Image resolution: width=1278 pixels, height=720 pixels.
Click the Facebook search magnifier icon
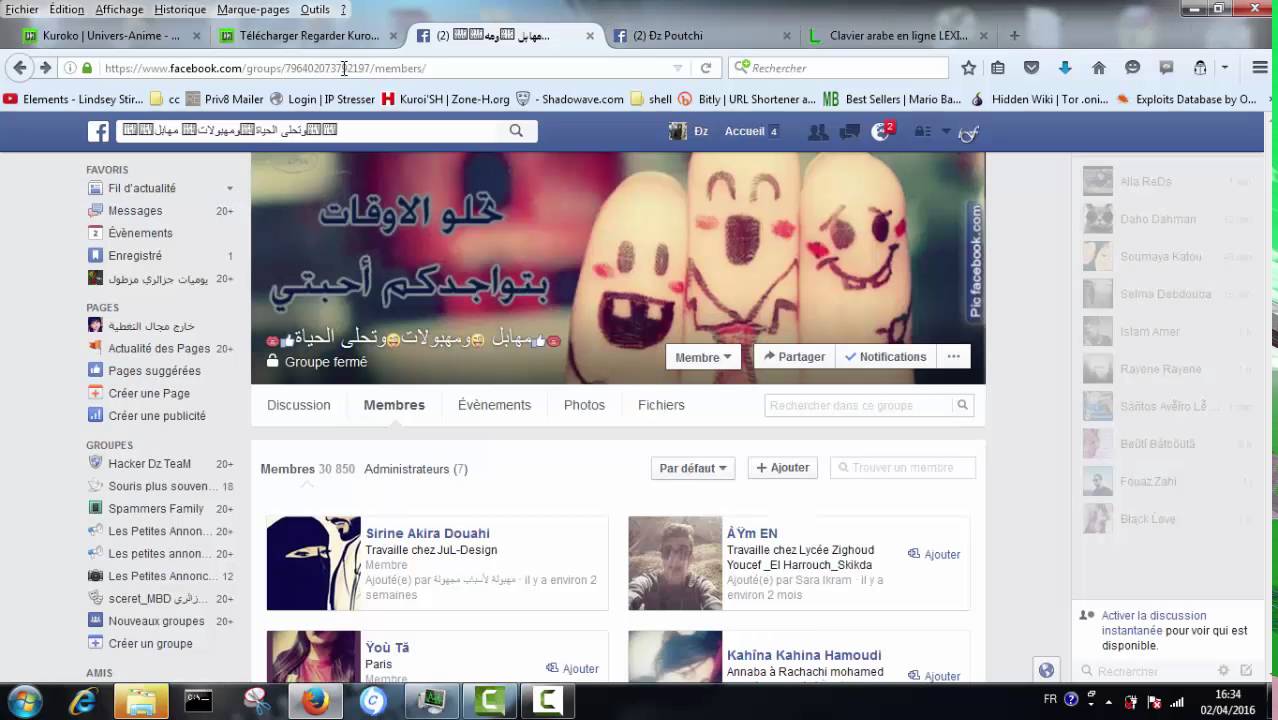tap(516, 131)
